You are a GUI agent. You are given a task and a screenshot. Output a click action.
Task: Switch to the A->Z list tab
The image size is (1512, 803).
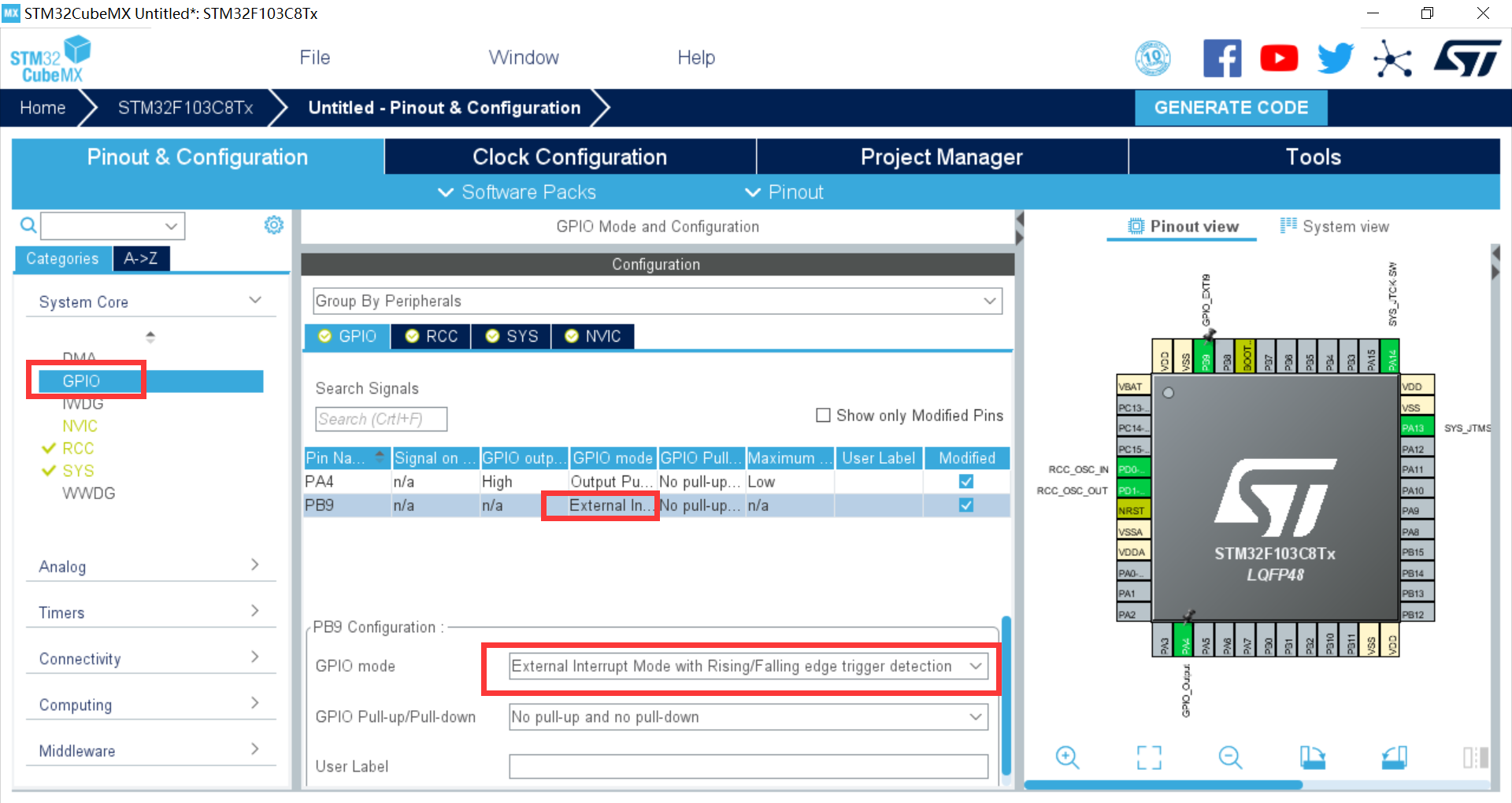tap(141, 258)
